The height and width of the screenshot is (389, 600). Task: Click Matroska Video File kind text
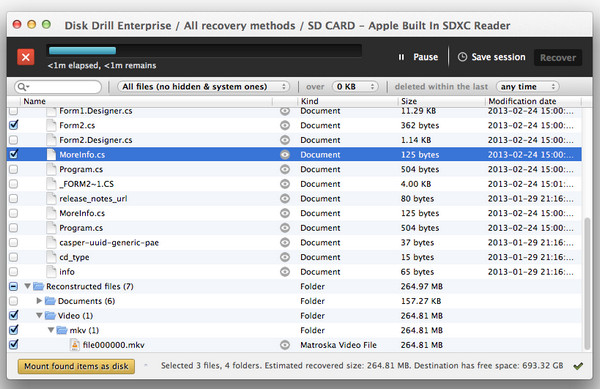click(338, 345)
